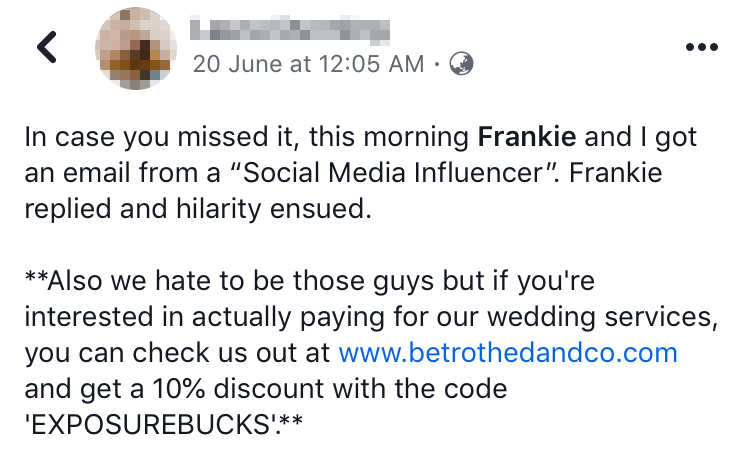
Task: Visit the www.betrothedandco.com link
Action: pos(508,352)
